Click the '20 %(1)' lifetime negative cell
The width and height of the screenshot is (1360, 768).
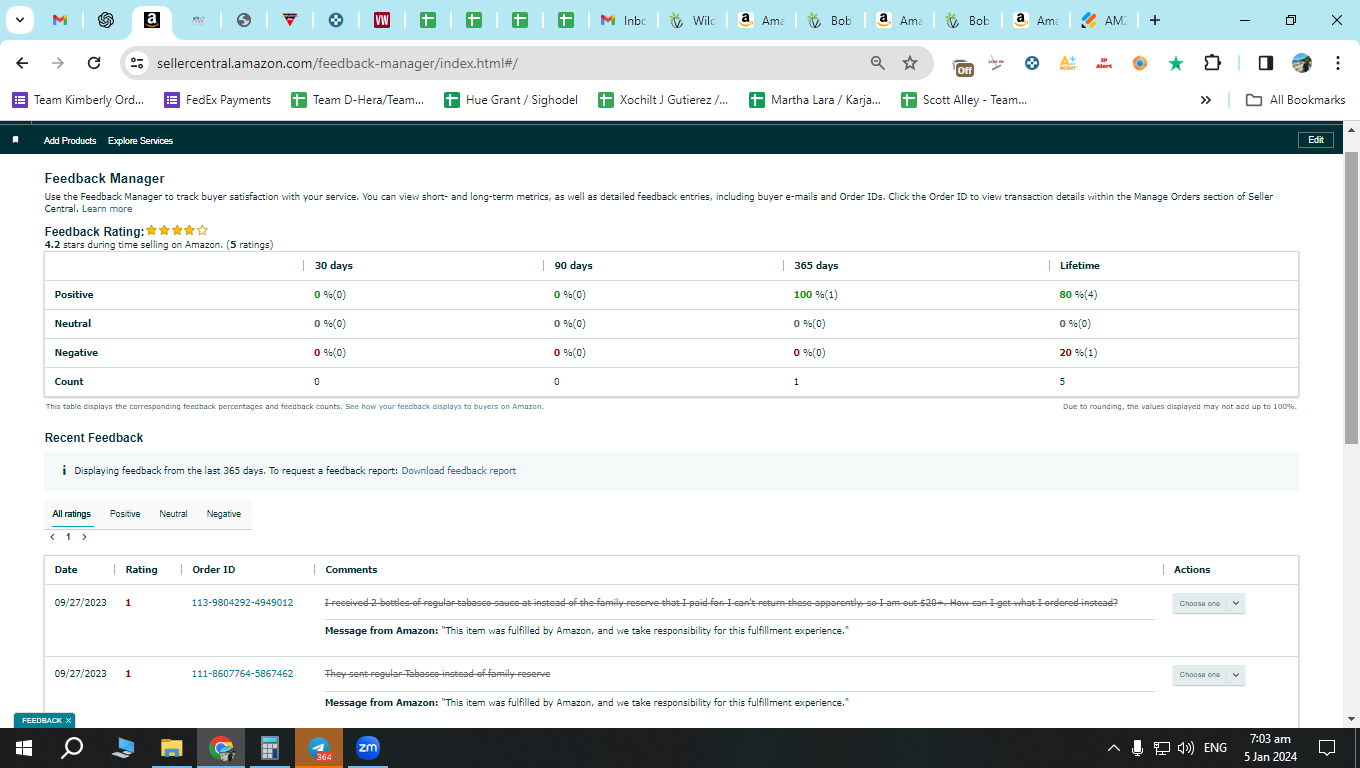pos(1079,353)
